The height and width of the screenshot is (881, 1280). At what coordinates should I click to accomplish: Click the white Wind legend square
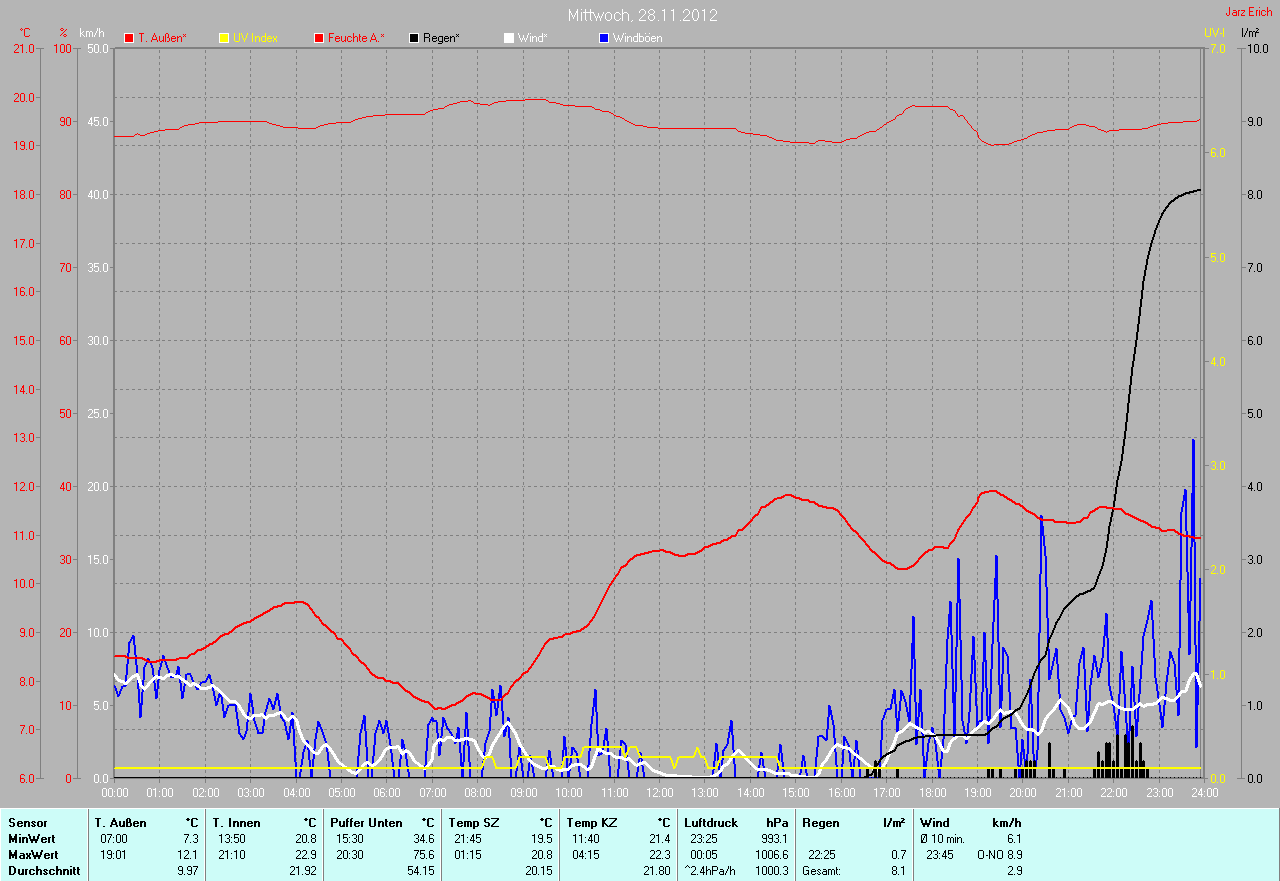509,38
